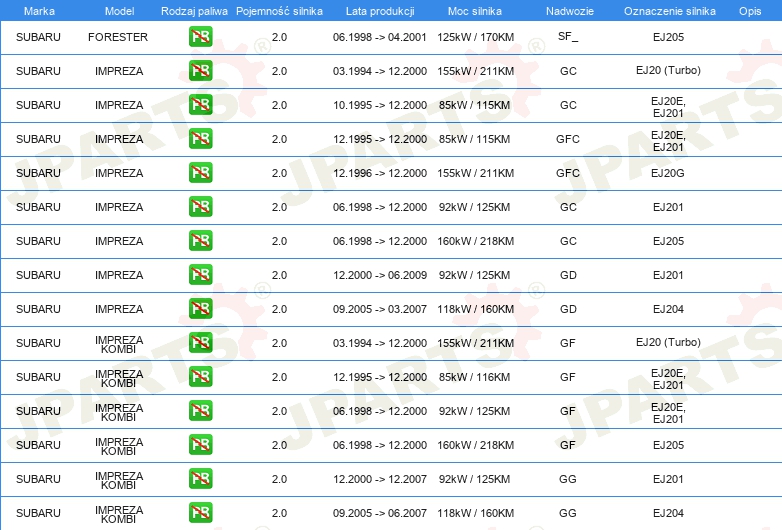The width and height of the screenshot is (782, 530).
Task: Click fuel icon in Impreza GC 160kW EJ205 row
Action: (x=200, y=241)
